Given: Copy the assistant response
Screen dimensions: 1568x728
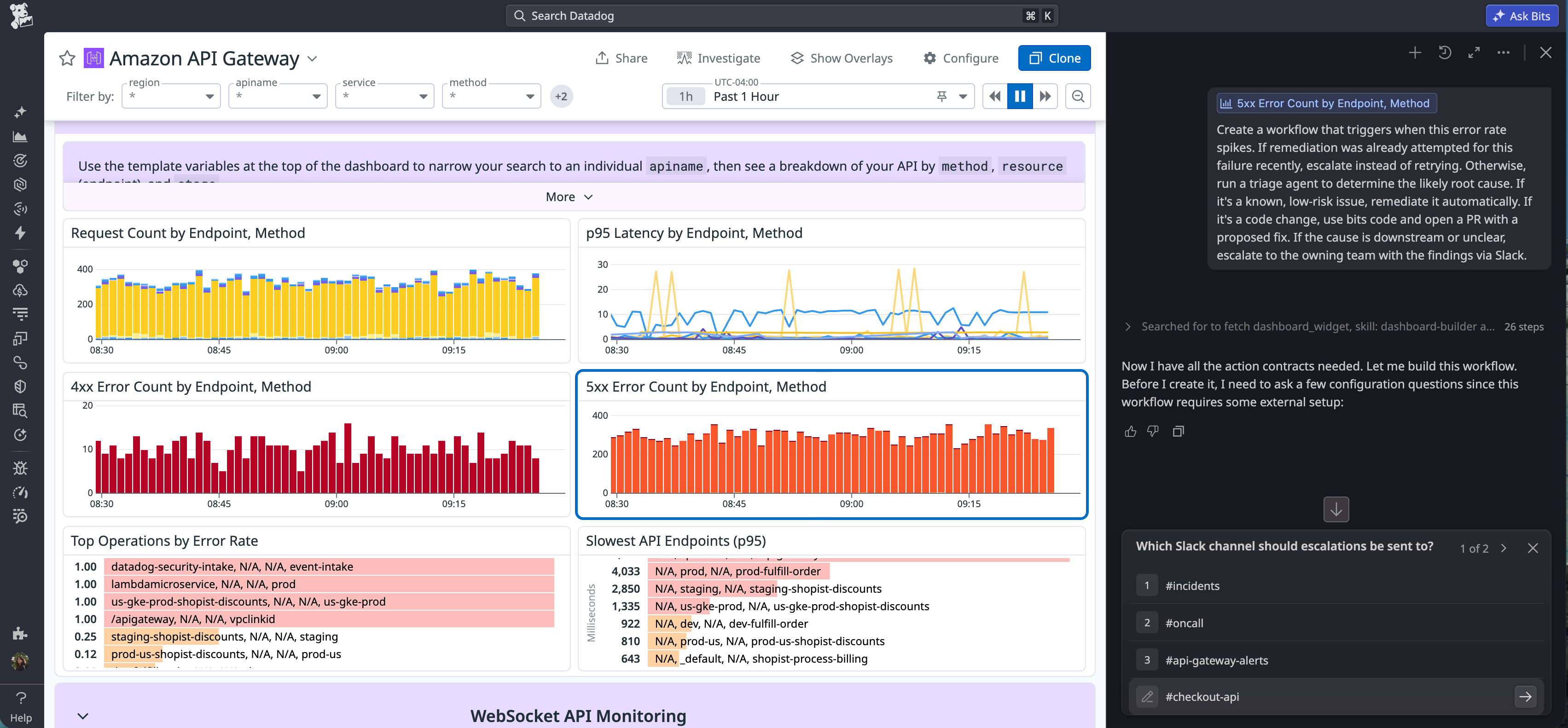Looking at the screenshot, I should 1178,432.
